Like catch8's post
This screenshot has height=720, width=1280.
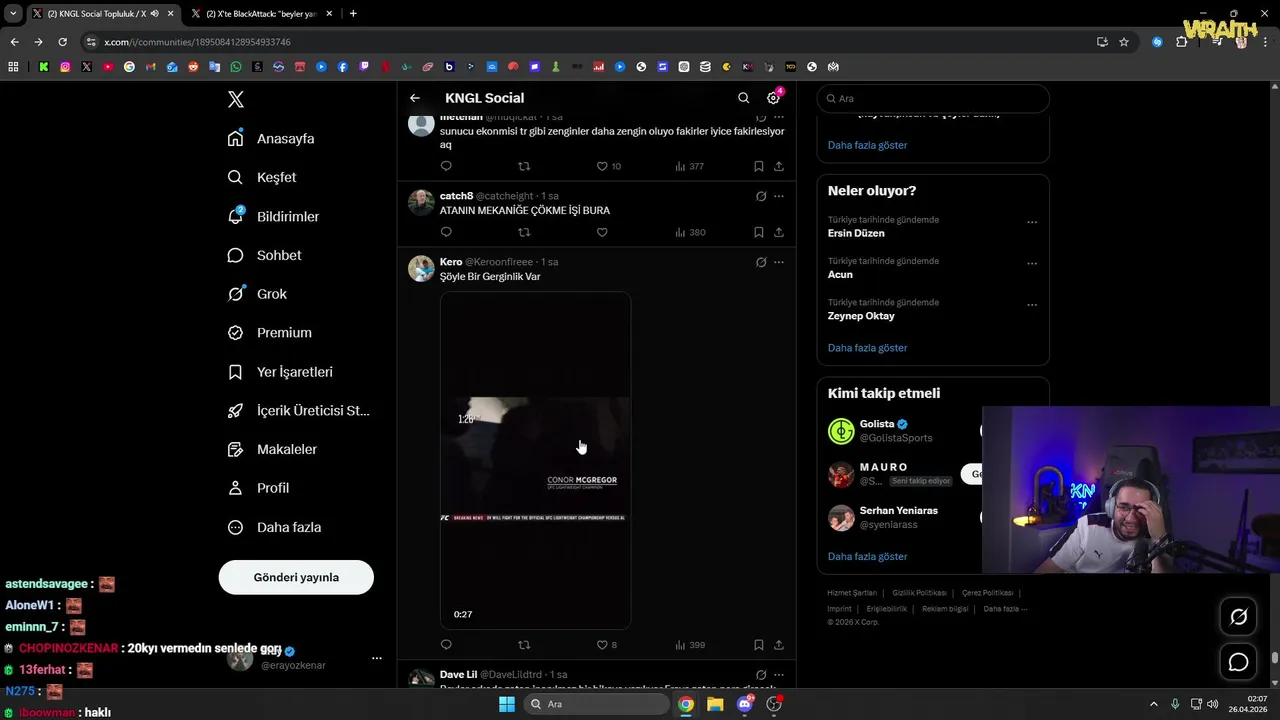tap(602, 232)
